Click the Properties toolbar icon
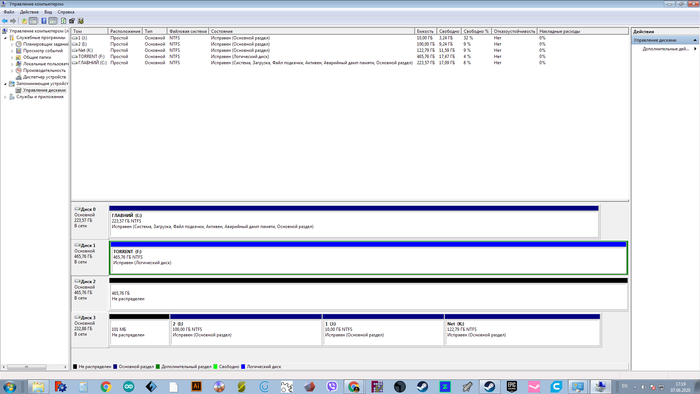This screenshot has height=394, width=700. (72, 21)
